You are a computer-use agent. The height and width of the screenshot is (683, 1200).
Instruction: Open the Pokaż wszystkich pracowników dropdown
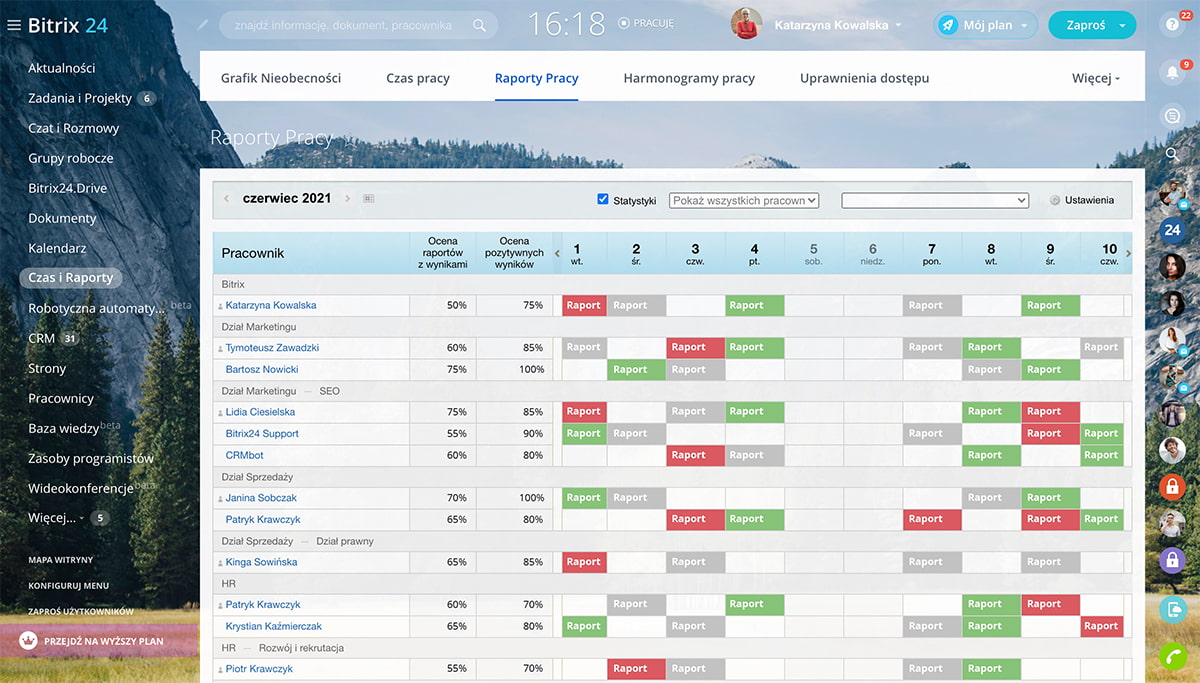click(743, 200)
